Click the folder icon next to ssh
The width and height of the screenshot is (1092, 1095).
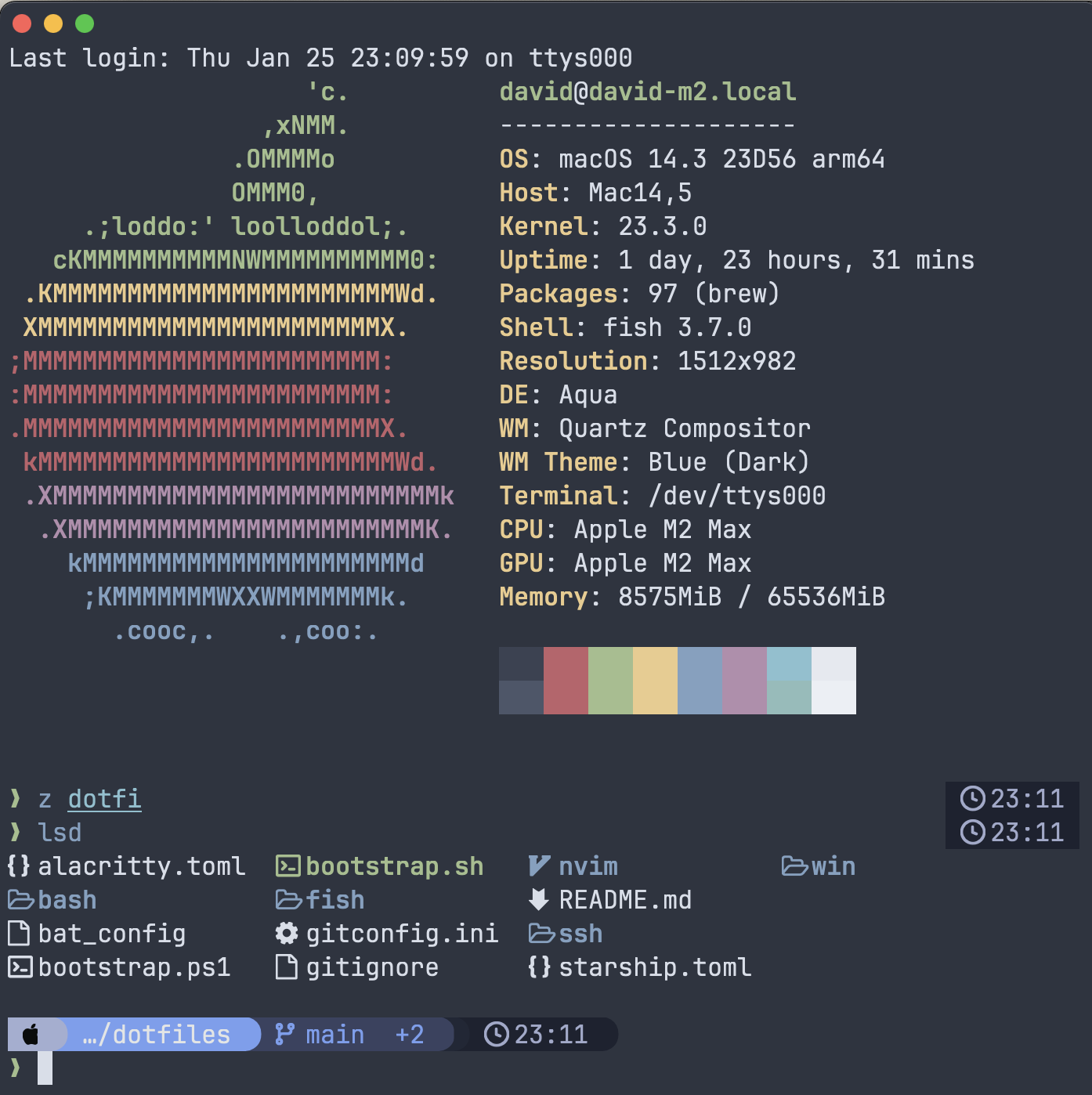coord(541,934)
